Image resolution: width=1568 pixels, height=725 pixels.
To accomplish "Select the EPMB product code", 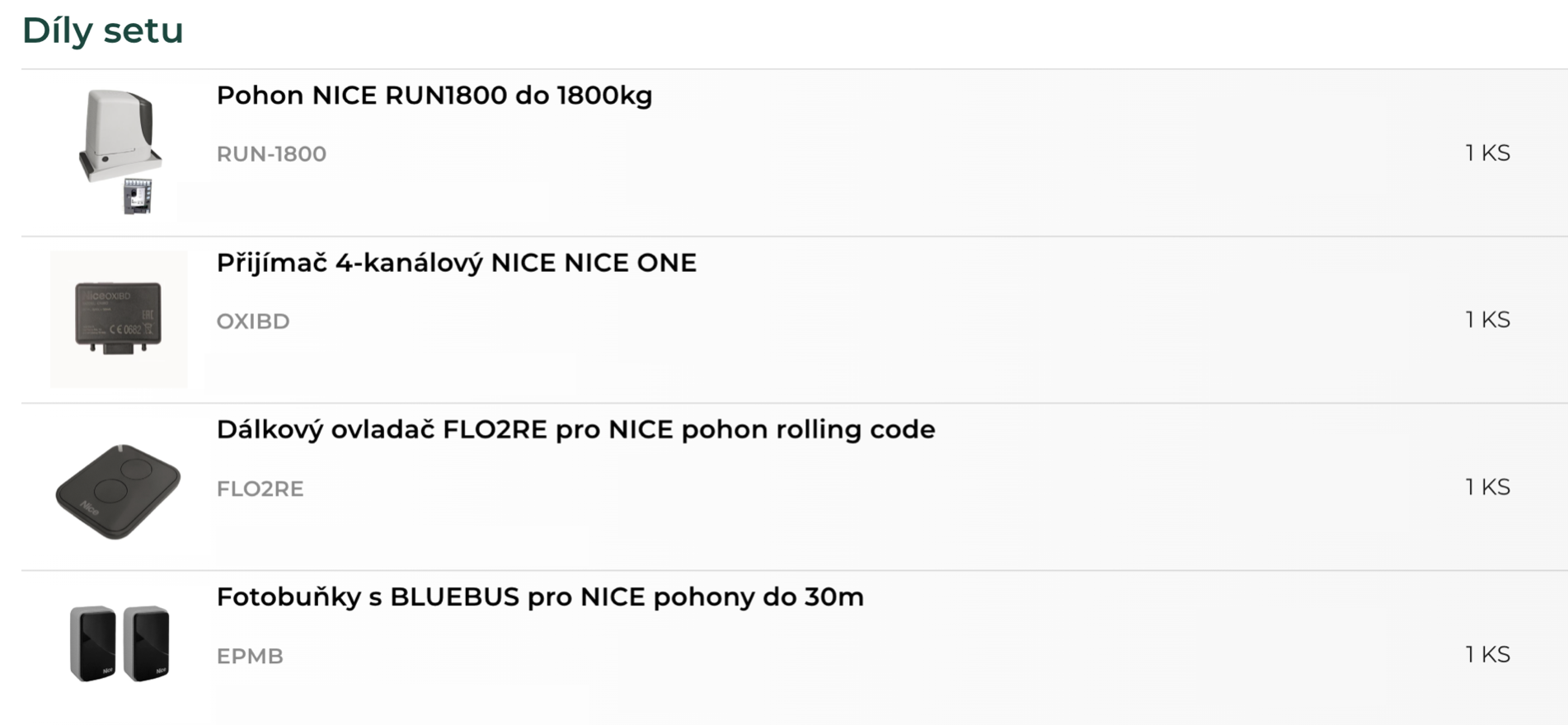I will pyautogui.click(x=250, y=656).
